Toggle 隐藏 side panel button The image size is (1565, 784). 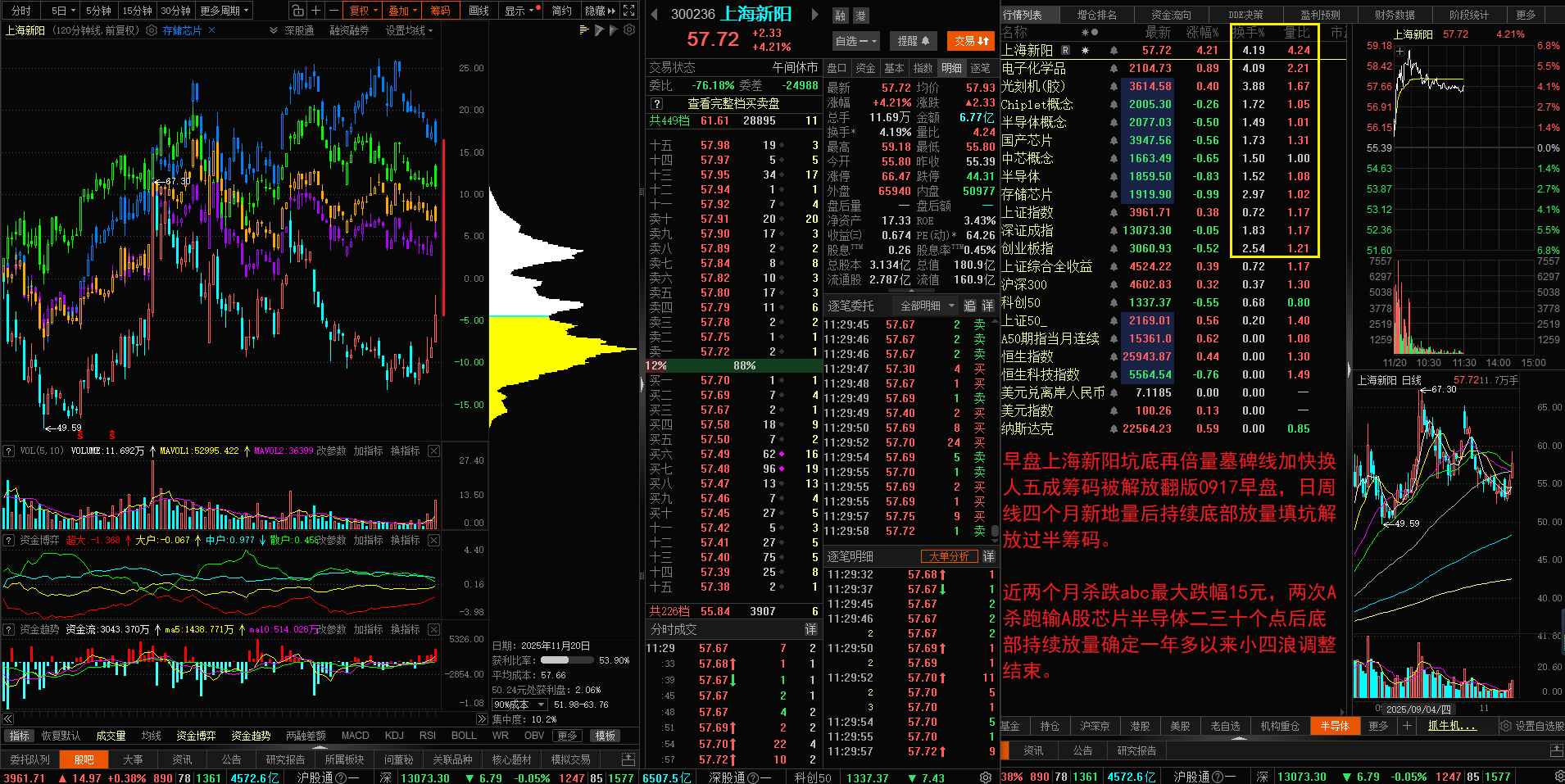tap(599, 11)
